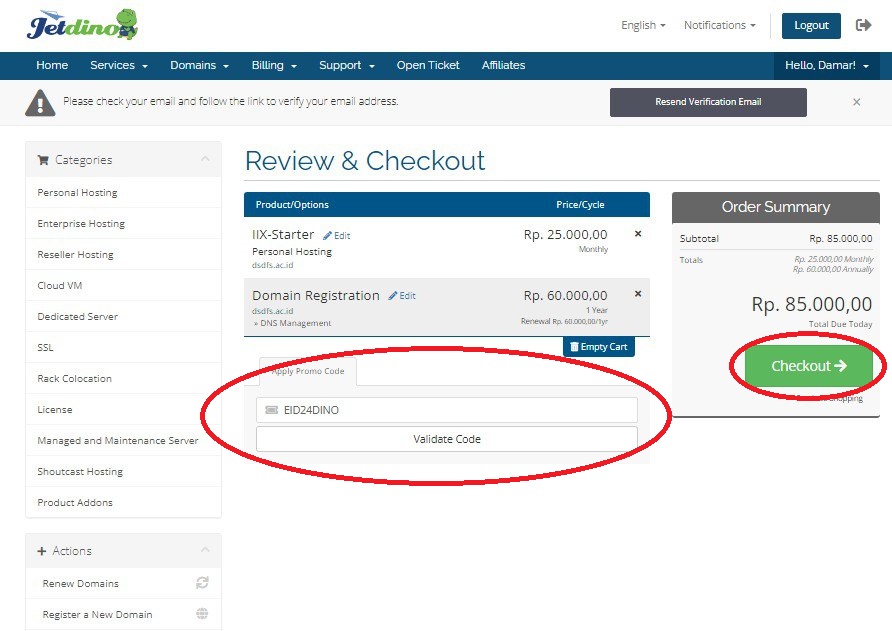This screenshot has width=892, height=631.
Task: Click the Jetdino logo
Action: point(82,25)
